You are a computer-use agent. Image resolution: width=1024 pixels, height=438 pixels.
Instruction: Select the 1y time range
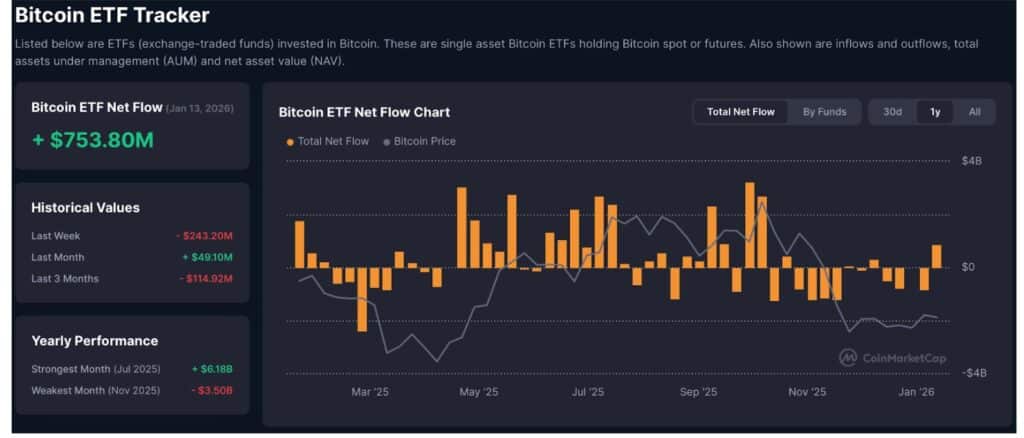[x=935, y=112]
